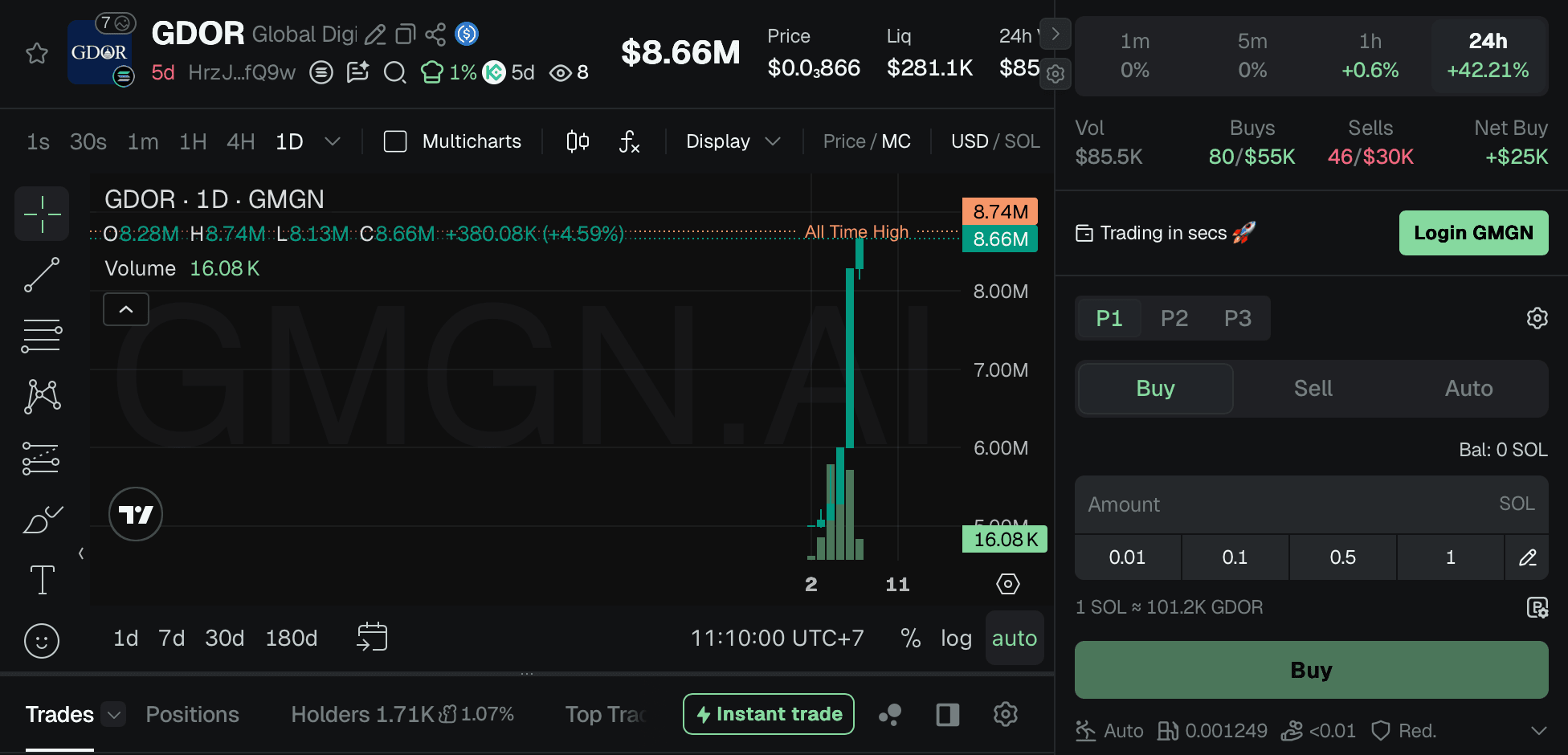This screenshot has width=1568, height=755.
Task: Open trade preset settings gear
Action: [1537, 318]
